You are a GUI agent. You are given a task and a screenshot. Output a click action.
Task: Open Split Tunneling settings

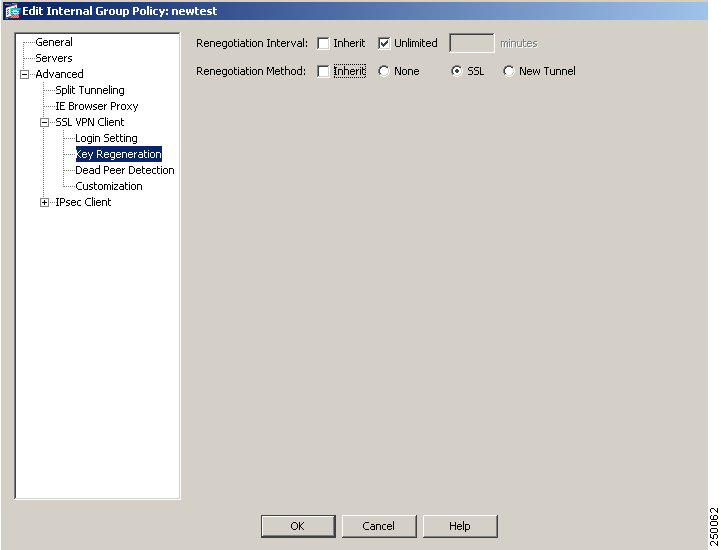tap(90, 90)
